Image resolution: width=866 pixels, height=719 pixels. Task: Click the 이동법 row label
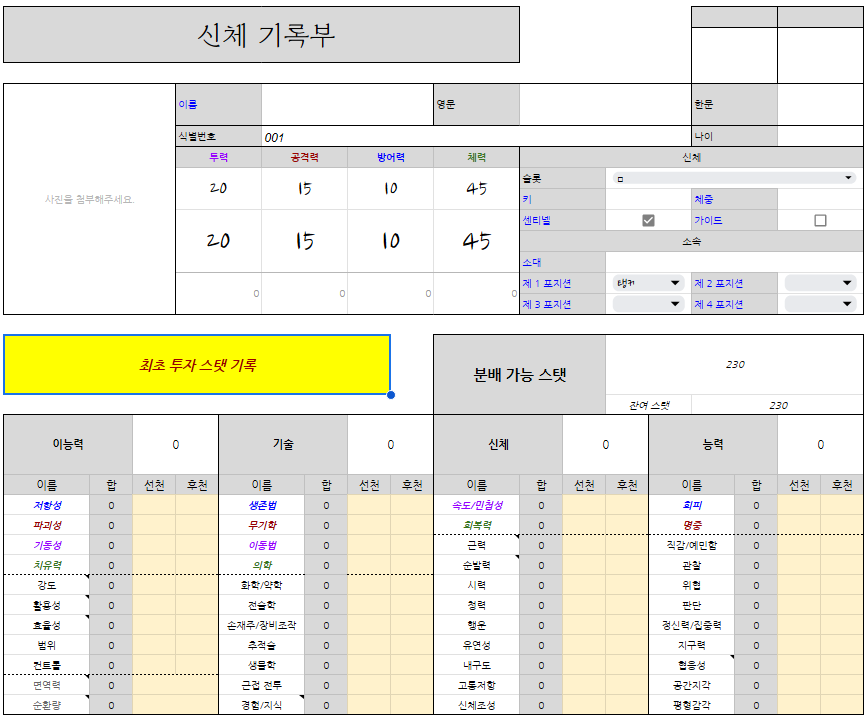pyautogui.click(x=262, y=545)
